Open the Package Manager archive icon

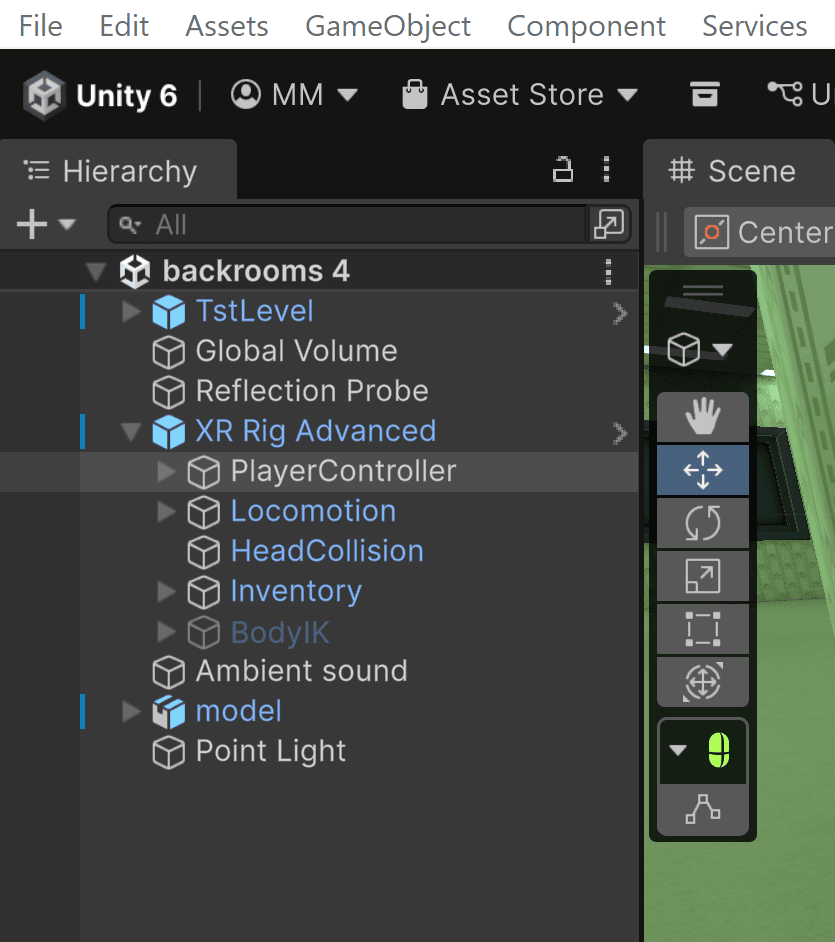705,94
